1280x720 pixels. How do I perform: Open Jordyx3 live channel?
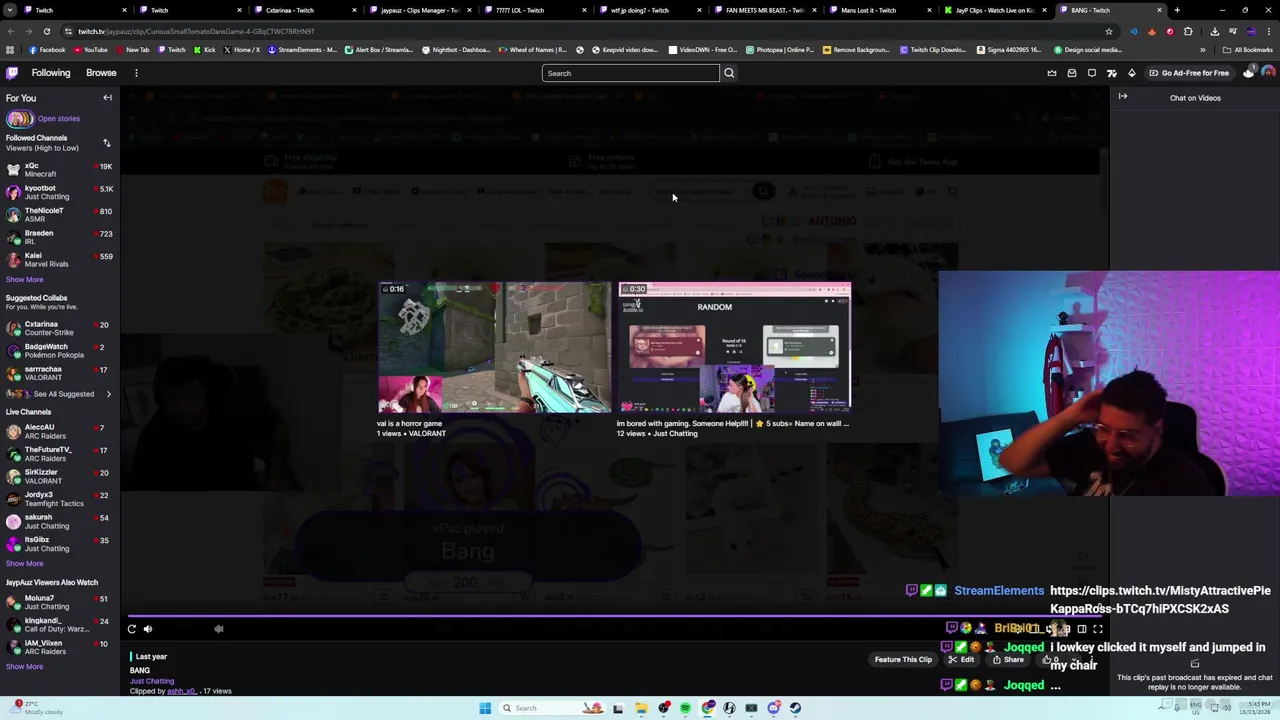coord(59,499)
